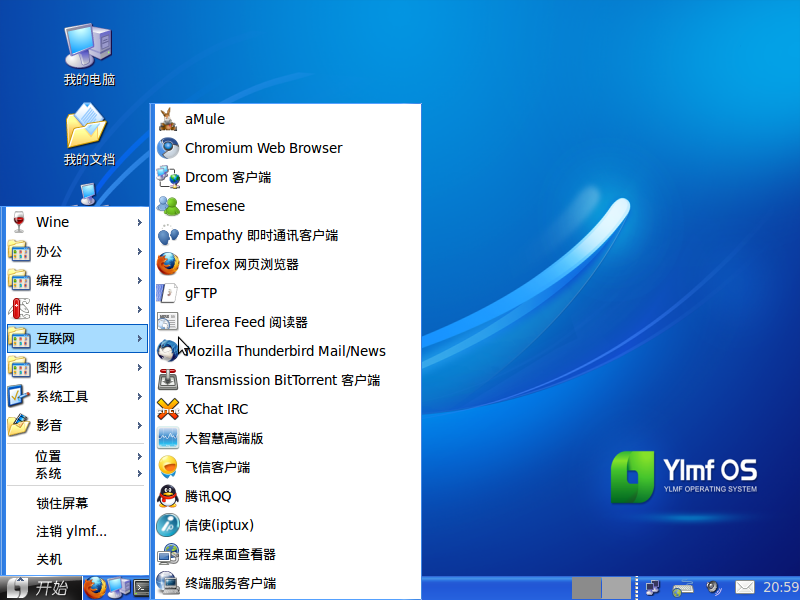The height and width of the screenshot is (600, 800).
Task: Click the 信使(iptux) round icon
Action: 167,525
